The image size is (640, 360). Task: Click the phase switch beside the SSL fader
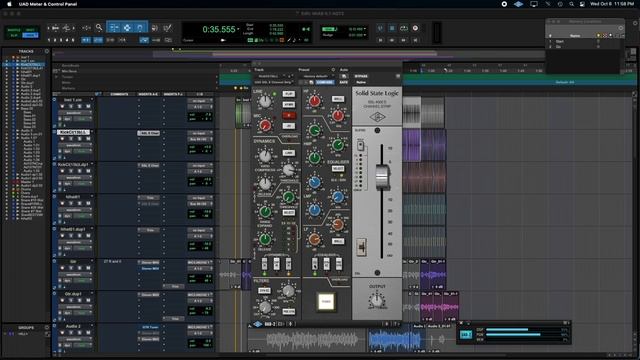click(361, 247)
